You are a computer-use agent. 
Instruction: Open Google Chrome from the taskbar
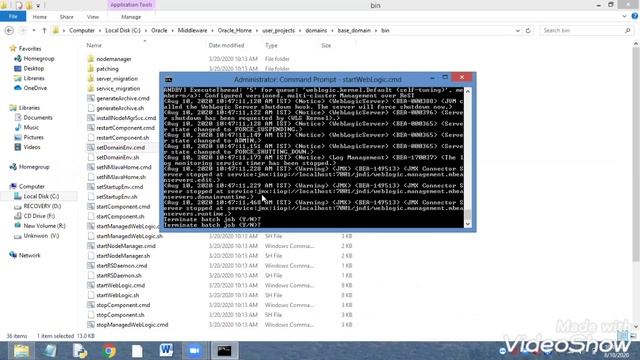109,351
